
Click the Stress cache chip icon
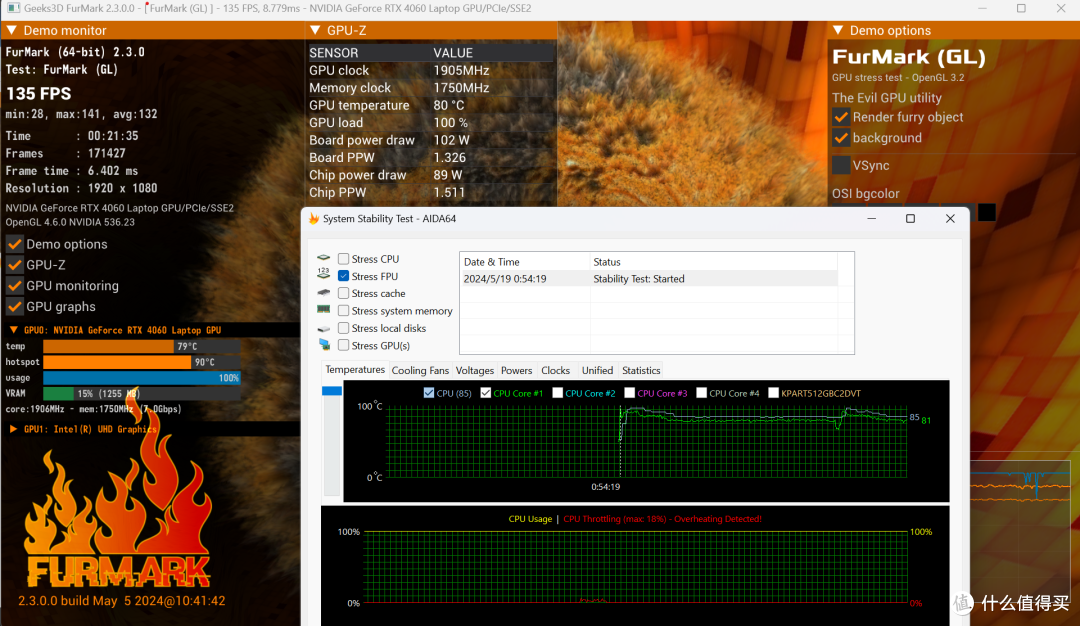pyautogui.click(x=323, y=293)
